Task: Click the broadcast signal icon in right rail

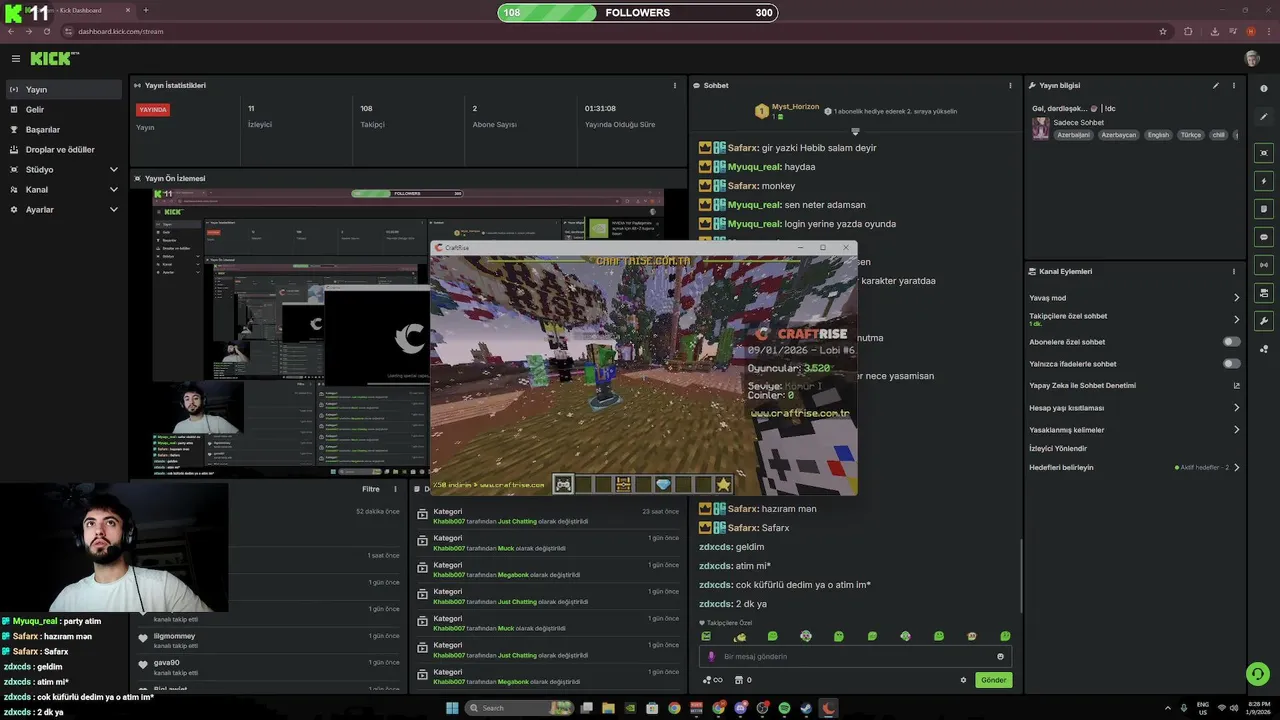Action: (1264, 265)
